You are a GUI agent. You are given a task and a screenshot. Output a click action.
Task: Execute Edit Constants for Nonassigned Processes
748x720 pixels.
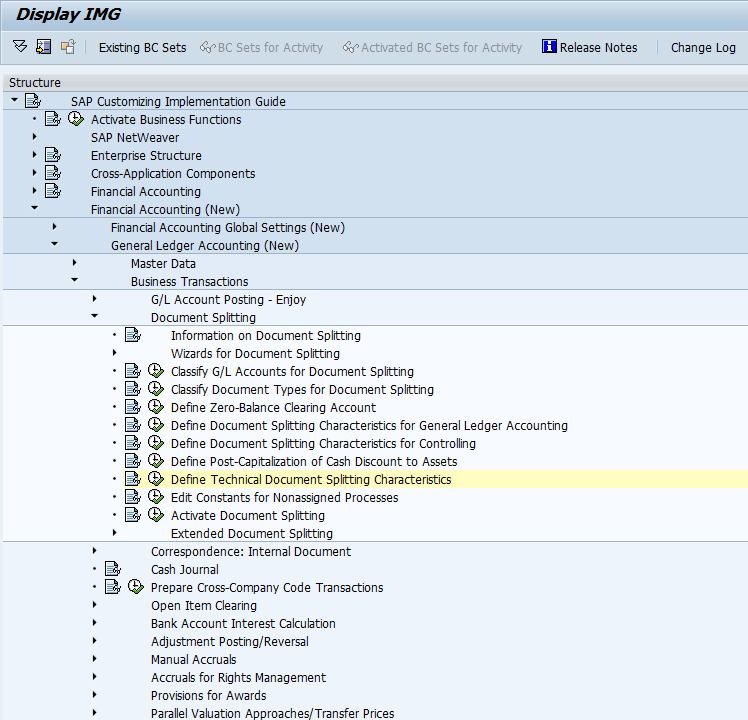pyautogui.click(x=156, y=497)
